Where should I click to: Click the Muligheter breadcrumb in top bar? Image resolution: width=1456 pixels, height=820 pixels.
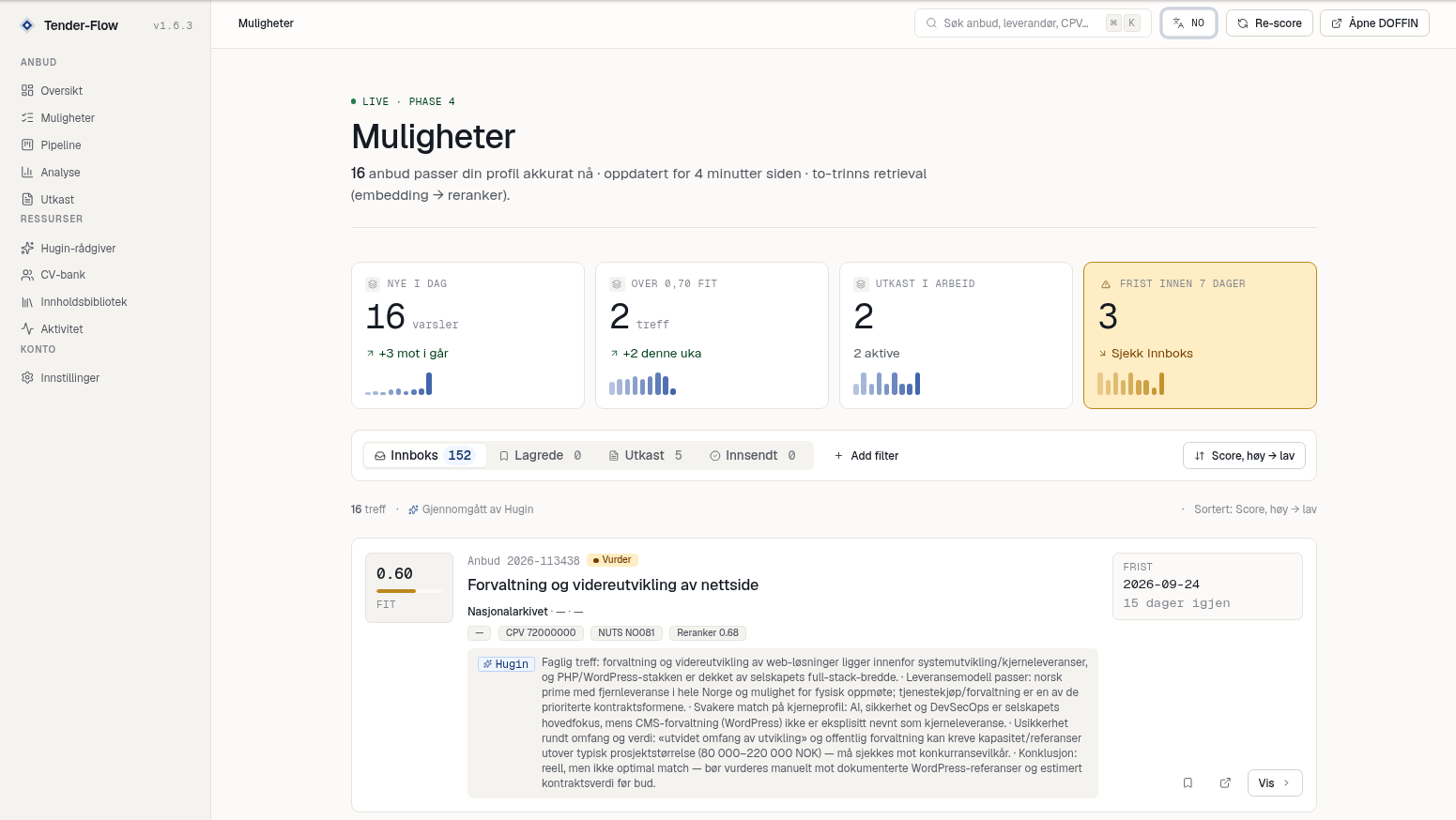[266, 23]
